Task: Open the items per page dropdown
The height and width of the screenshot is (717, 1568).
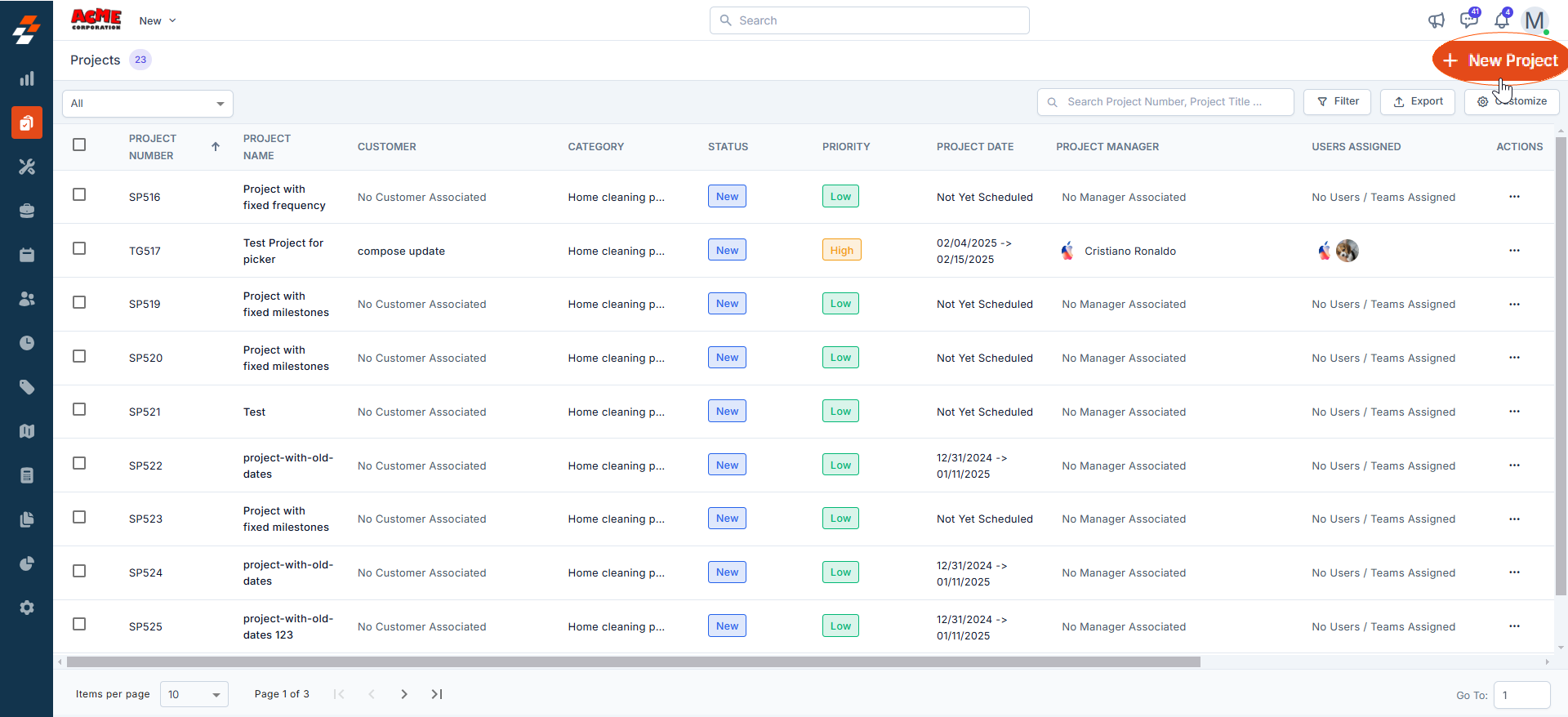Action: tap(194, 695)
